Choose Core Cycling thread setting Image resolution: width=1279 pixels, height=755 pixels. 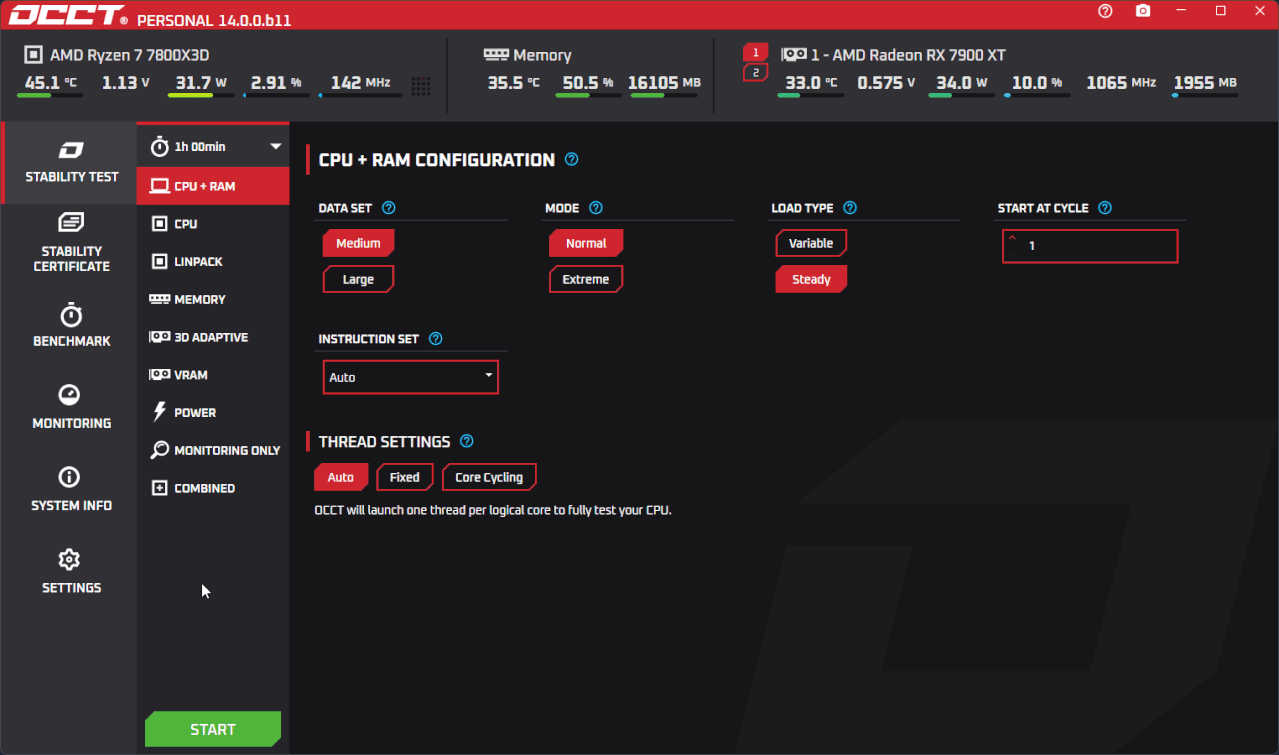coord(489,477)
